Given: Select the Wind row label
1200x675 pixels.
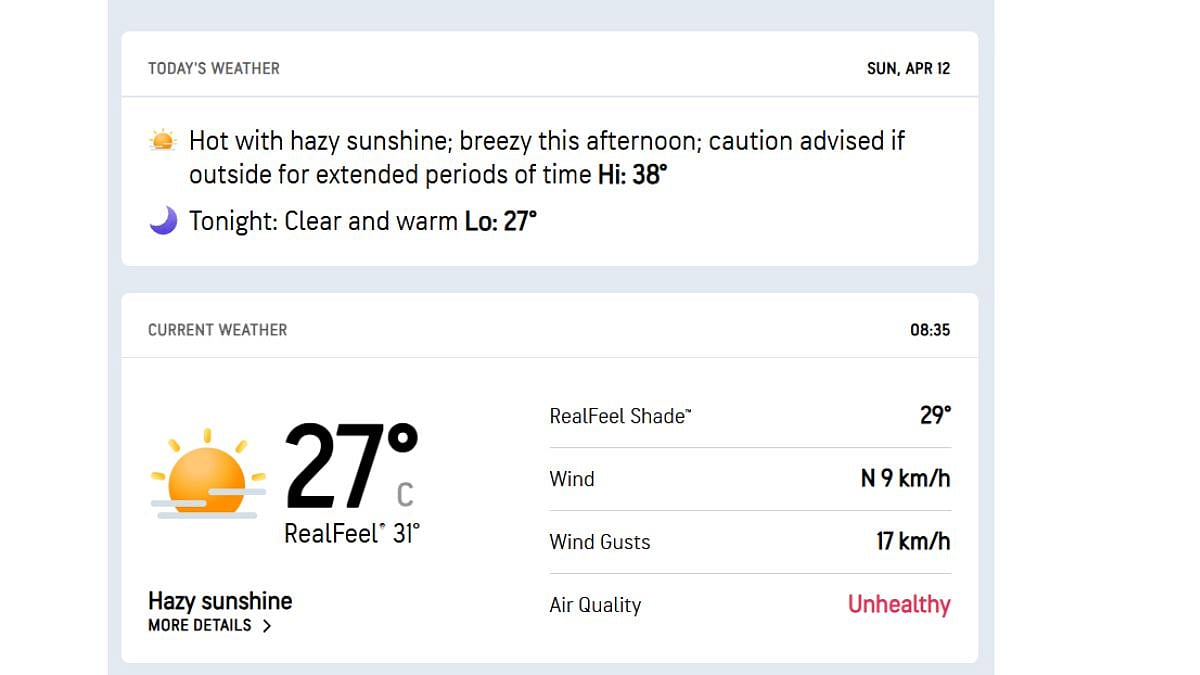Looking at the screenshot, I should click(572, 479).
